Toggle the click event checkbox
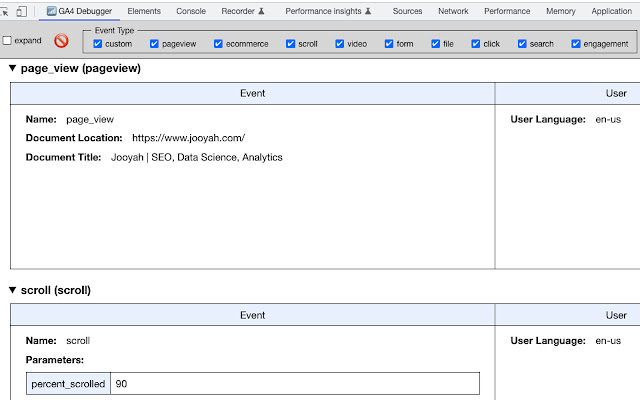The width and height of the screenshot is (640, 400). 476,44
